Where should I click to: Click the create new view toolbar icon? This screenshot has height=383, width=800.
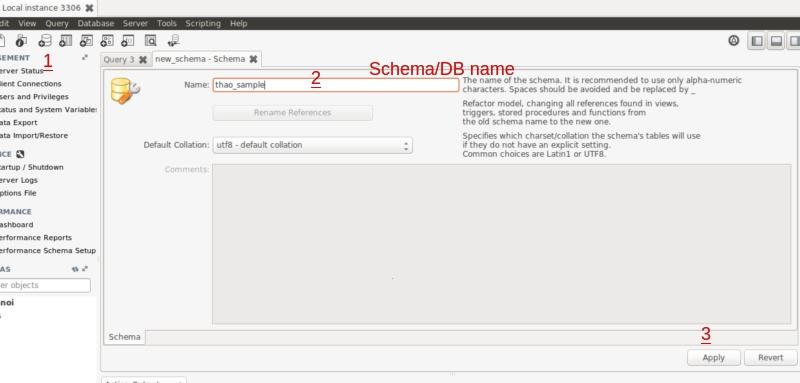coord(86,40)
